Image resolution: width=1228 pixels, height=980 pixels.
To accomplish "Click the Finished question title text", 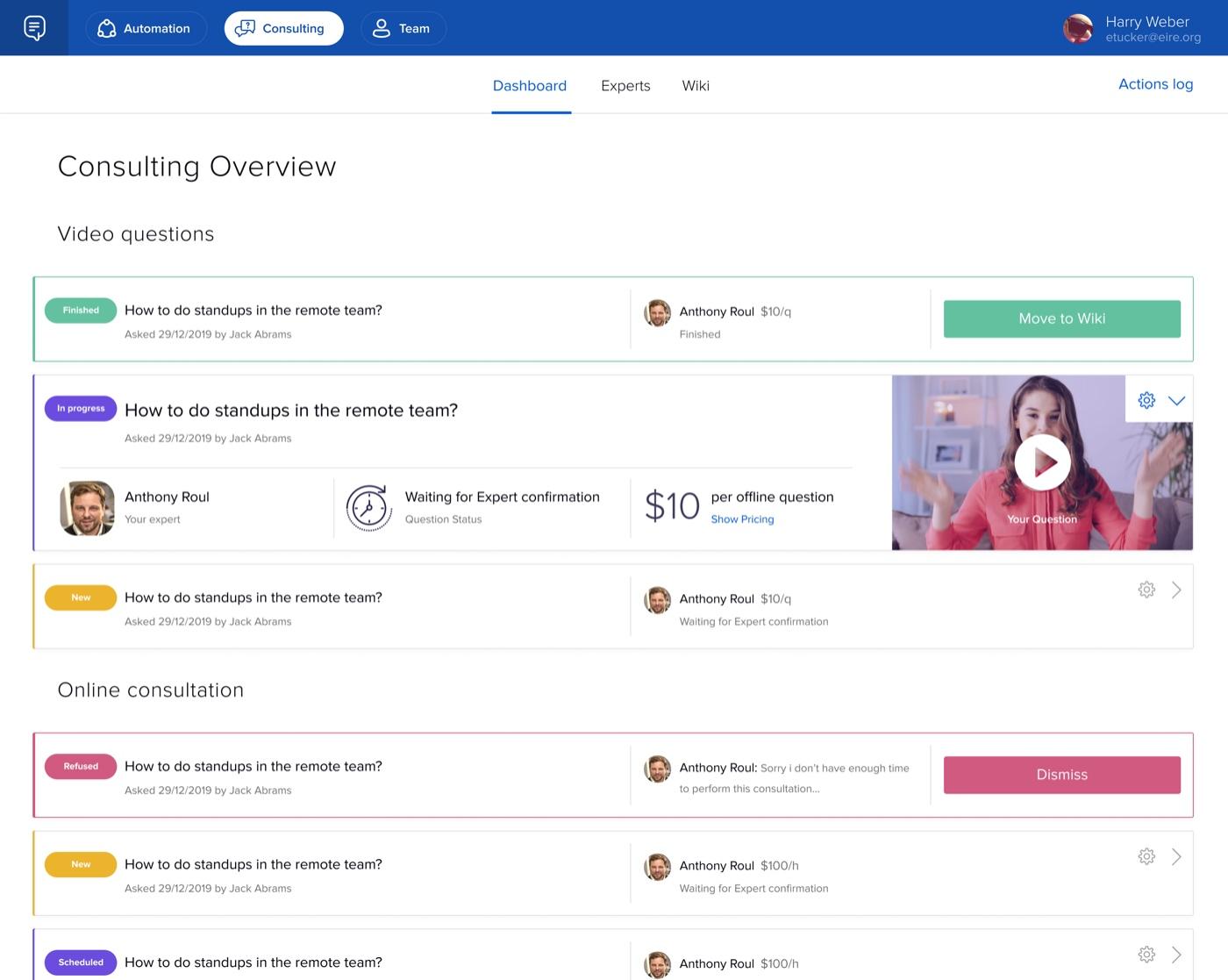I will coord(253,311).
